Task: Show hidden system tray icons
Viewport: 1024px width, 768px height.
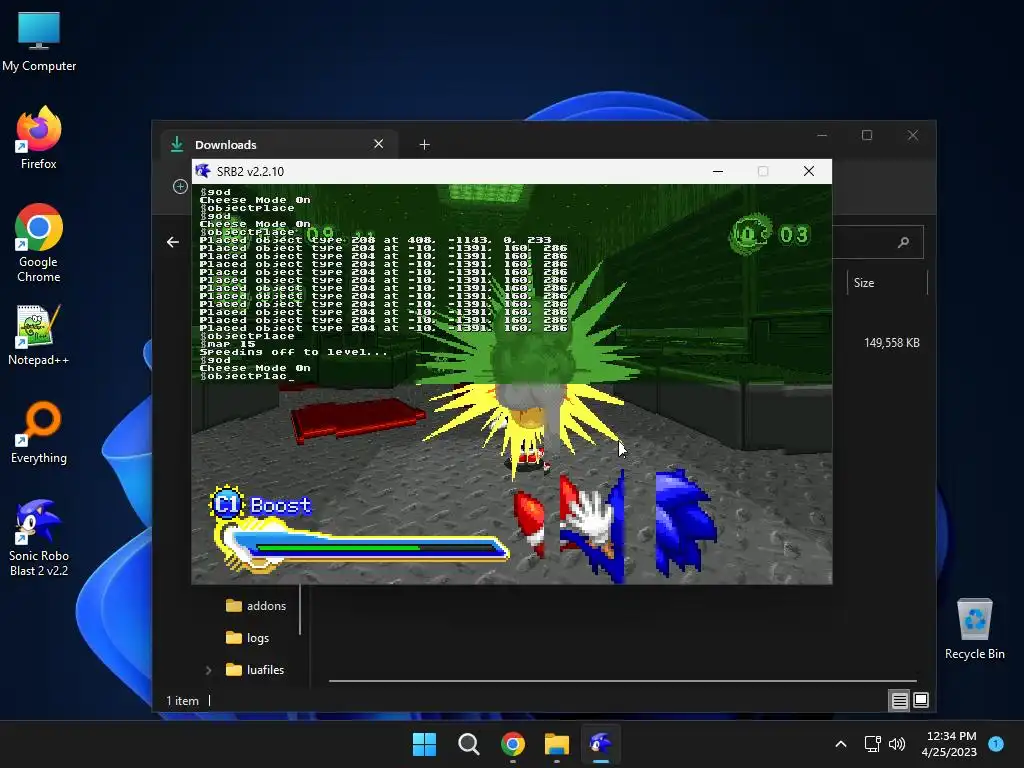Action: click(x=841, y=744)
